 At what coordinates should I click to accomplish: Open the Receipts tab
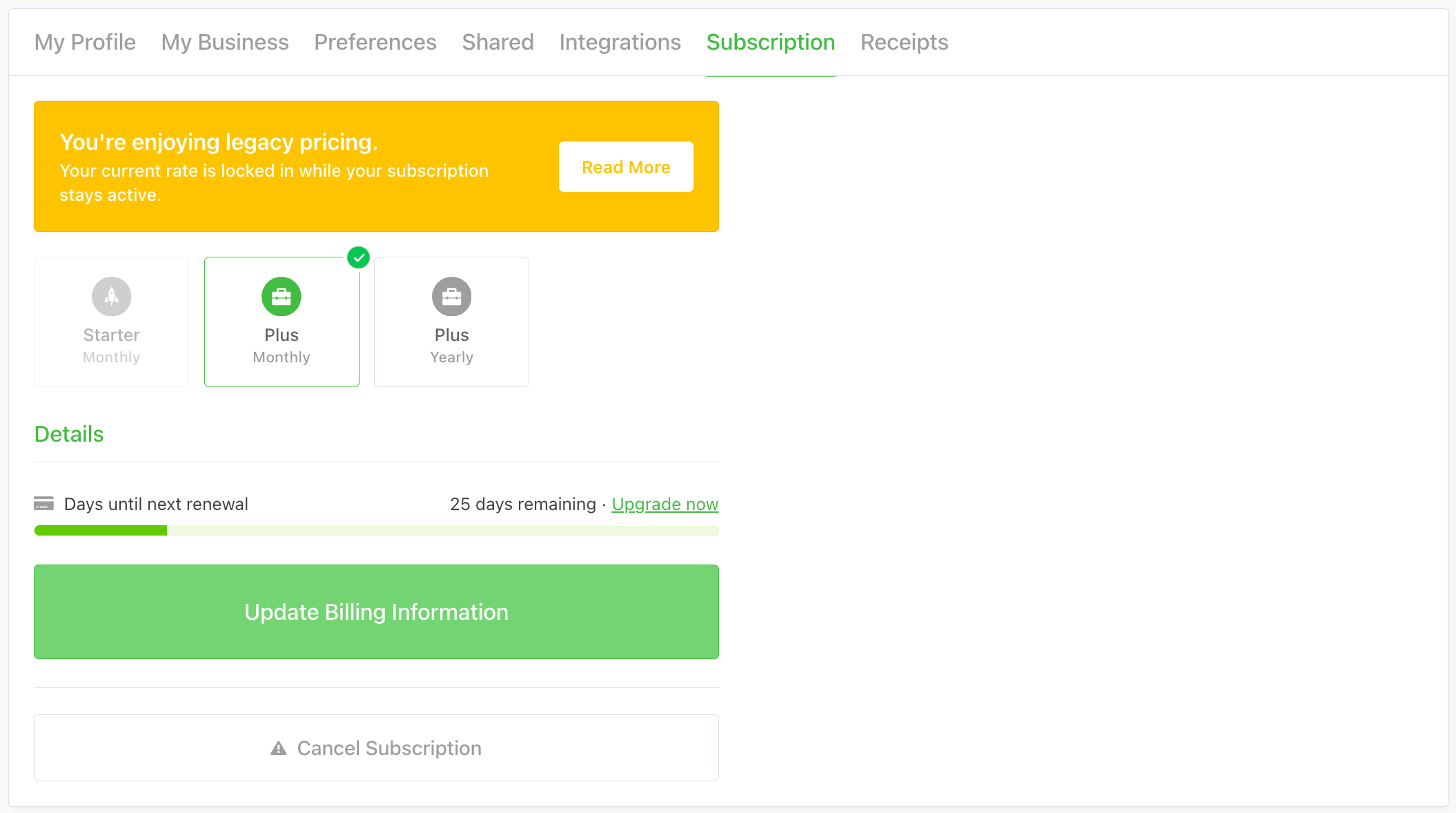pyautogui.click(x=904, y=42)
